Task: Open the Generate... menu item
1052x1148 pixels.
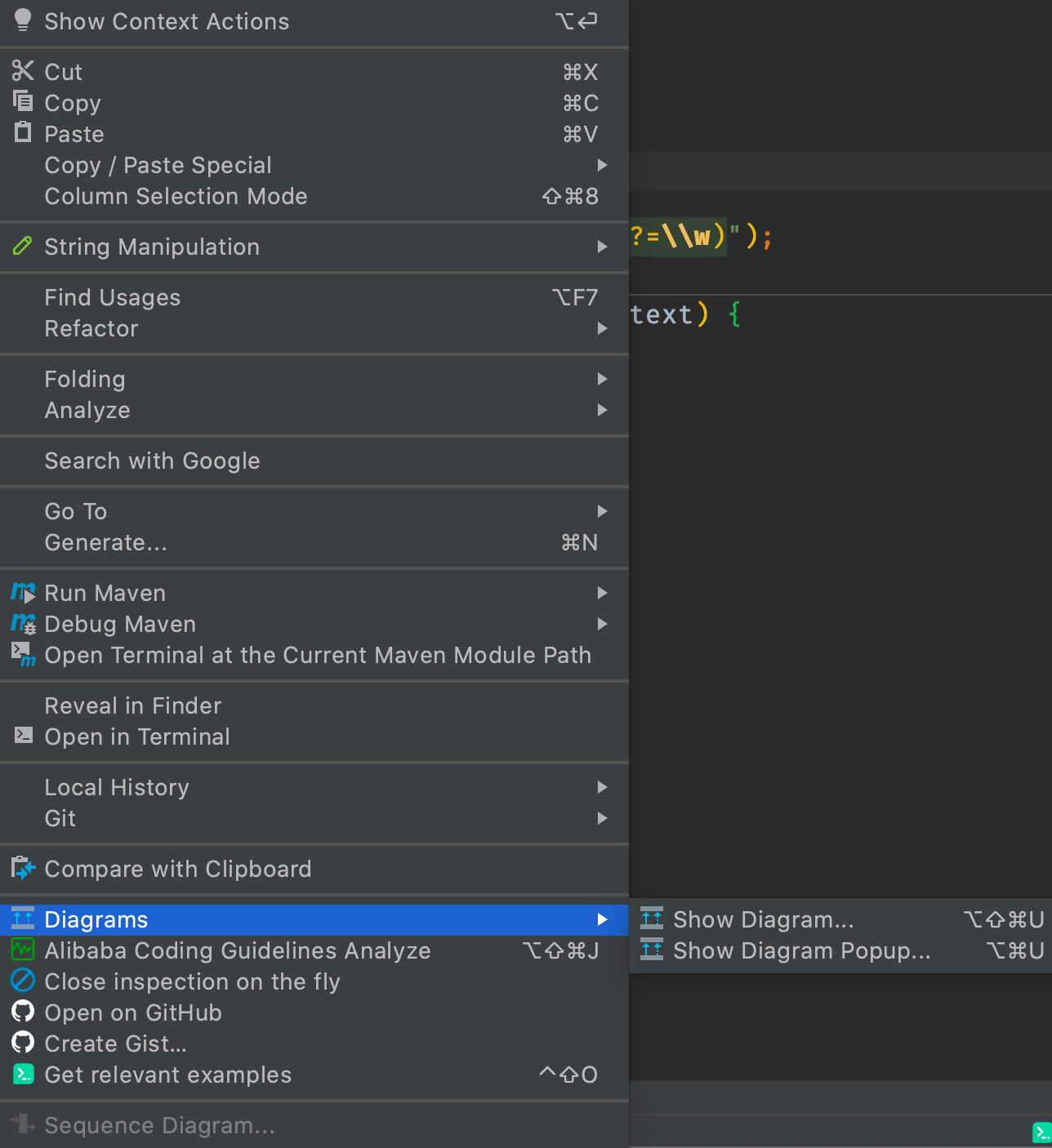Action: [105, 543]
